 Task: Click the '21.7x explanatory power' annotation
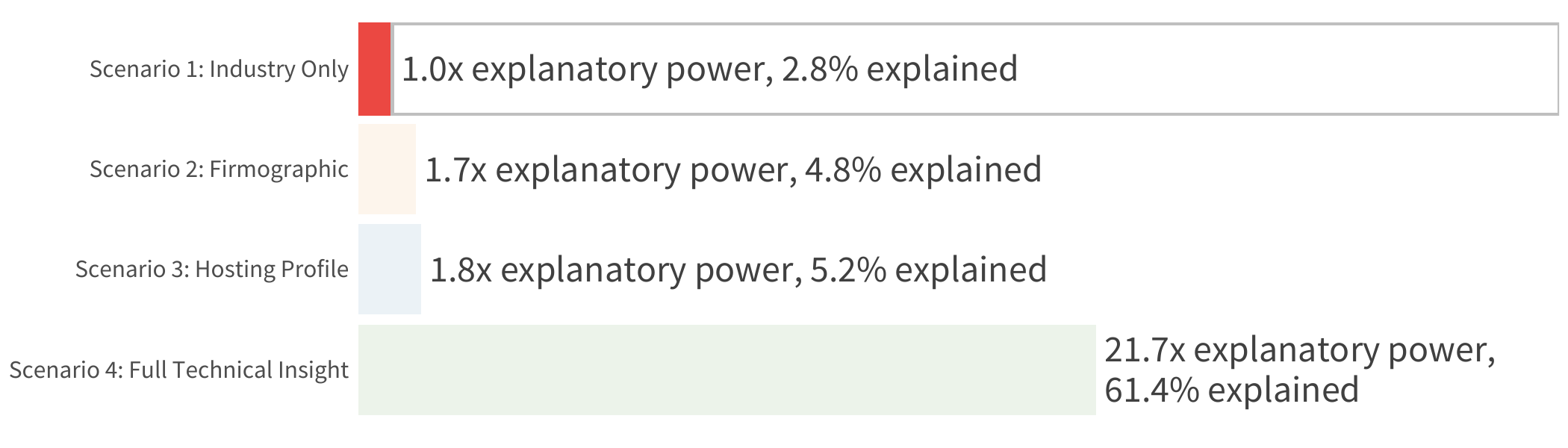[x=1300, y=349]
